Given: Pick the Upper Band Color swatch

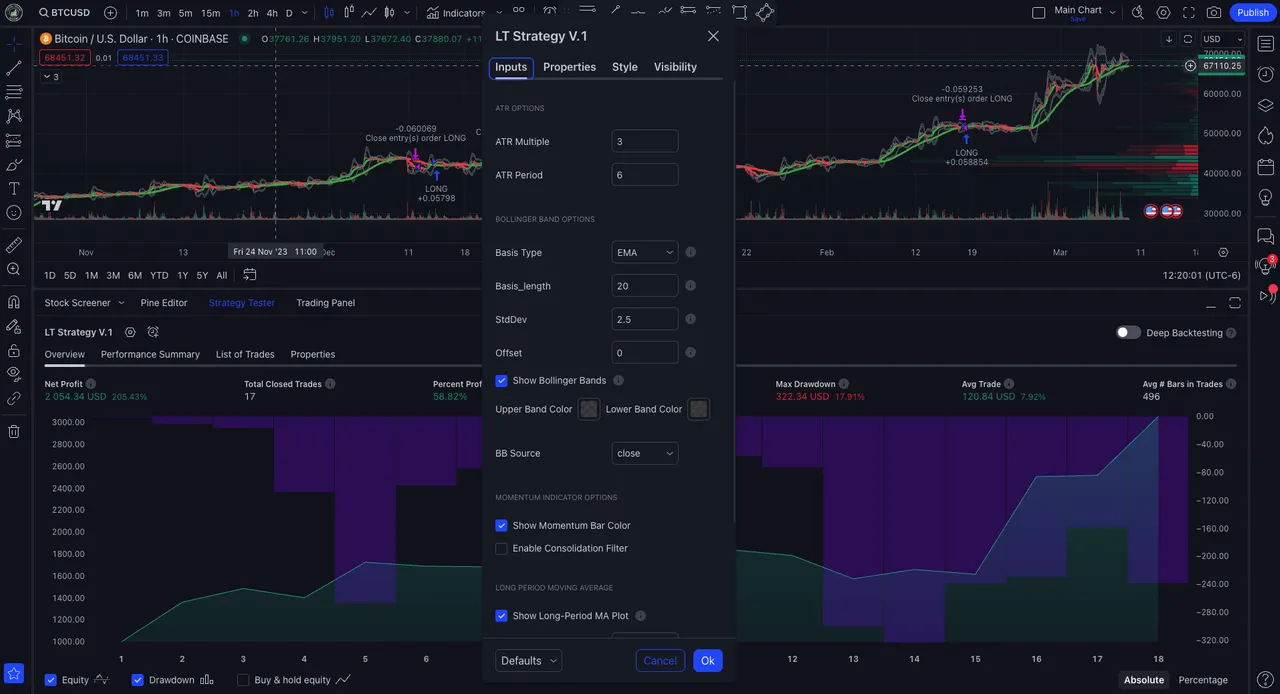Looking at the screenshot, I should (589, 409).
